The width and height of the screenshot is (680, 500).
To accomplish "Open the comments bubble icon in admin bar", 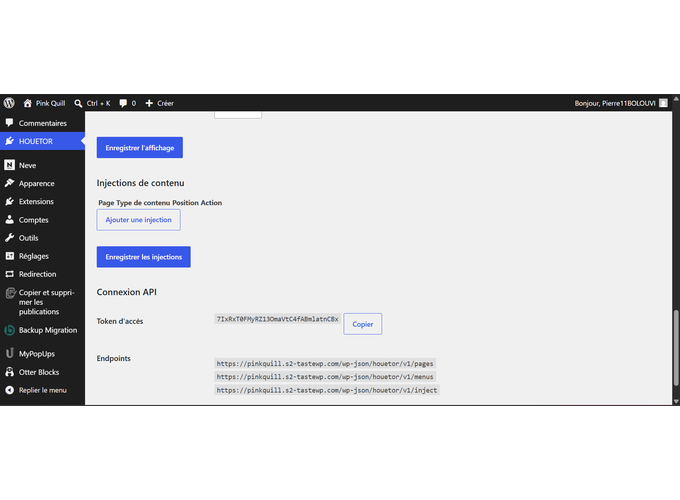I will tap(123, 103).
